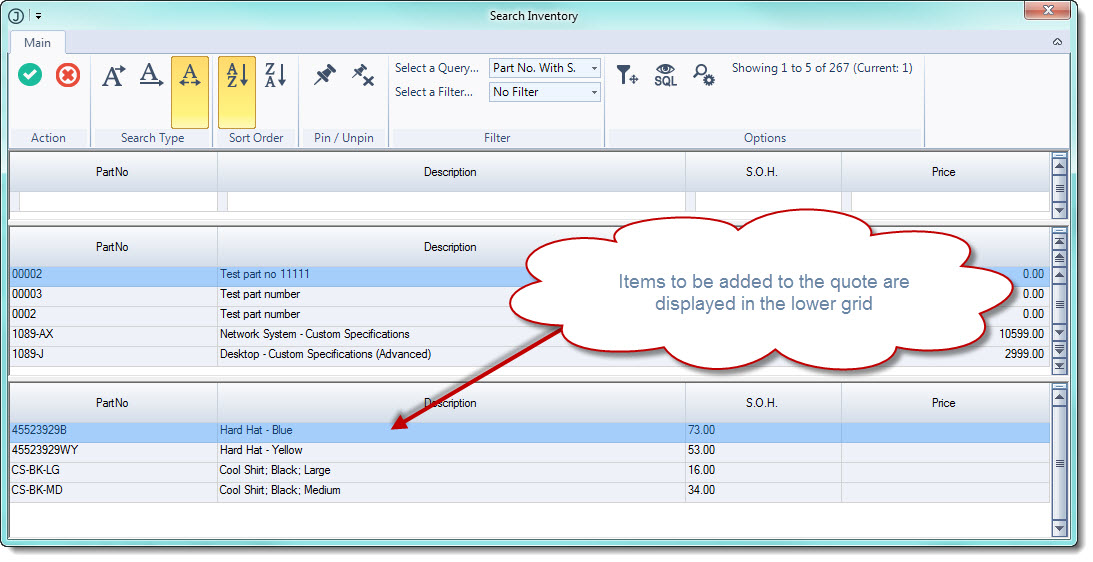Toggle the highlighted 'contains' search type icon
1093x562 pixels.
pos(190,92)
